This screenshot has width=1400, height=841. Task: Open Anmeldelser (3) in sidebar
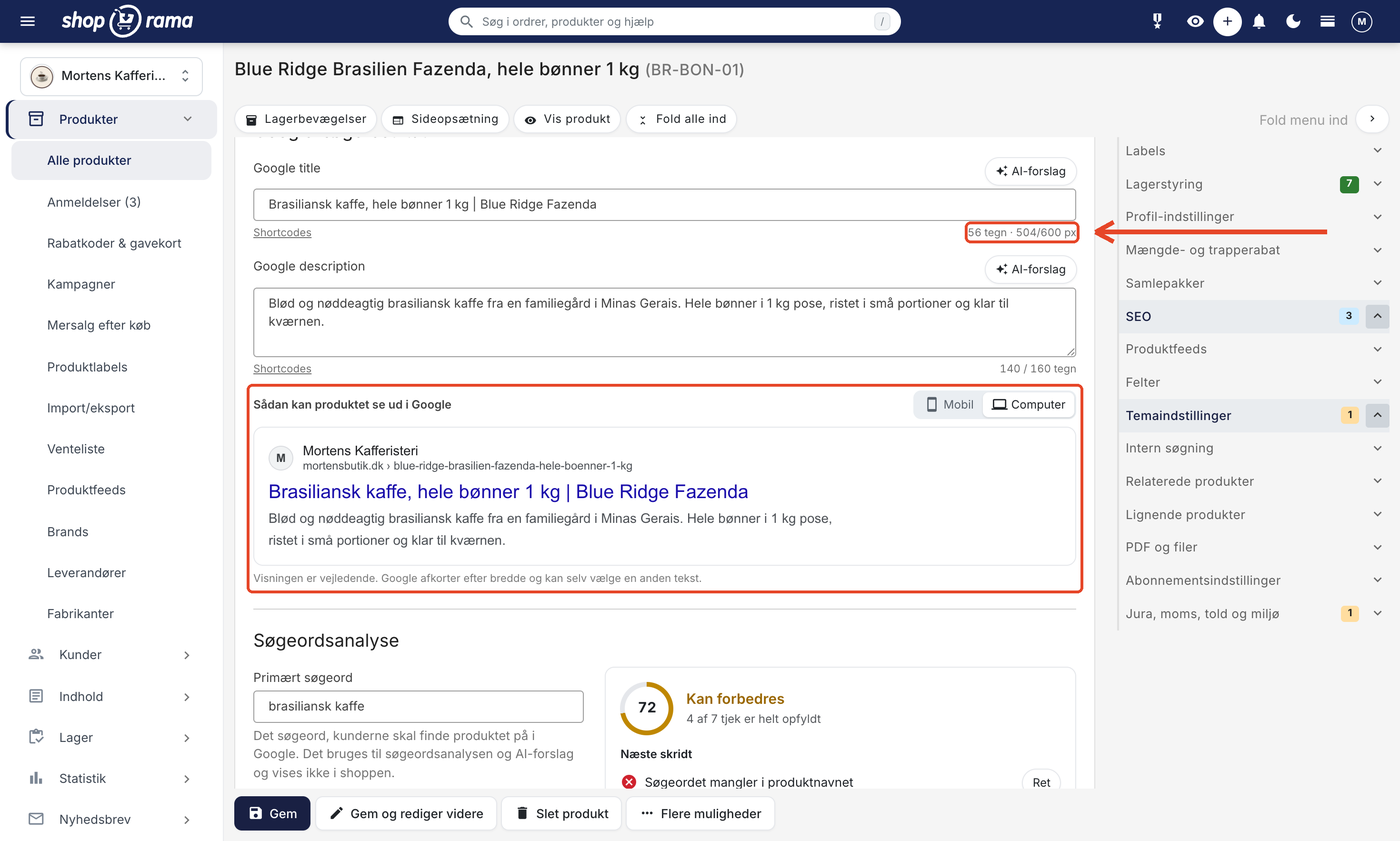tap(94, 202)
